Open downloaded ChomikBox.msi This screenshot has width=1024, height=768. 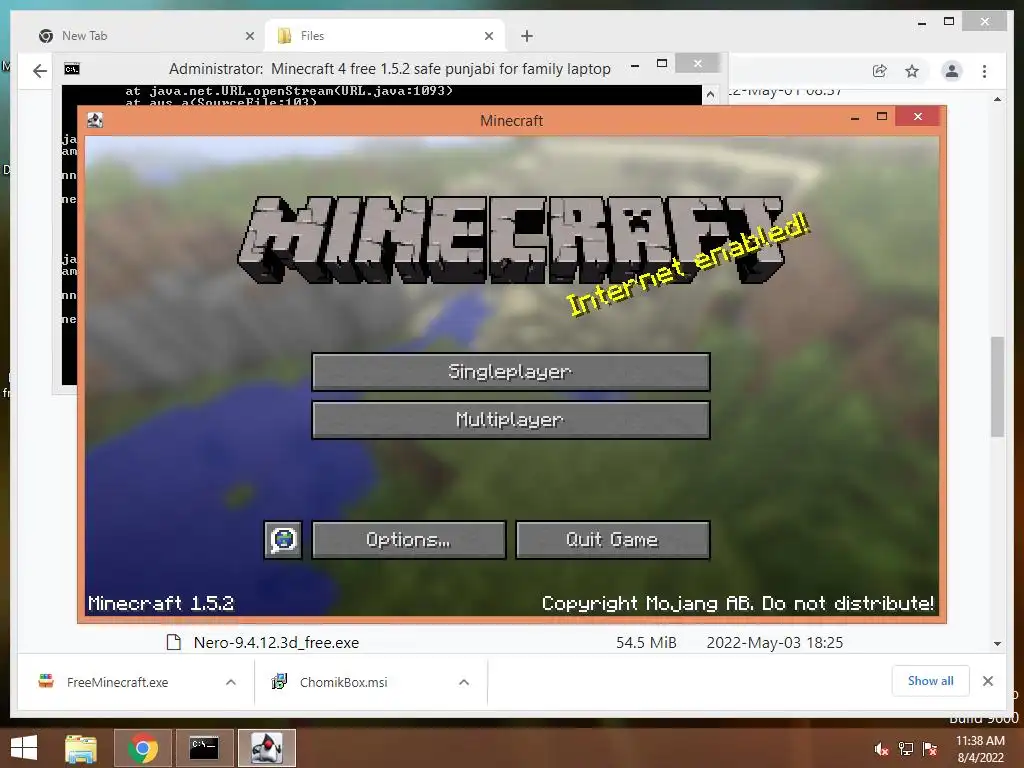click(344, 682)
